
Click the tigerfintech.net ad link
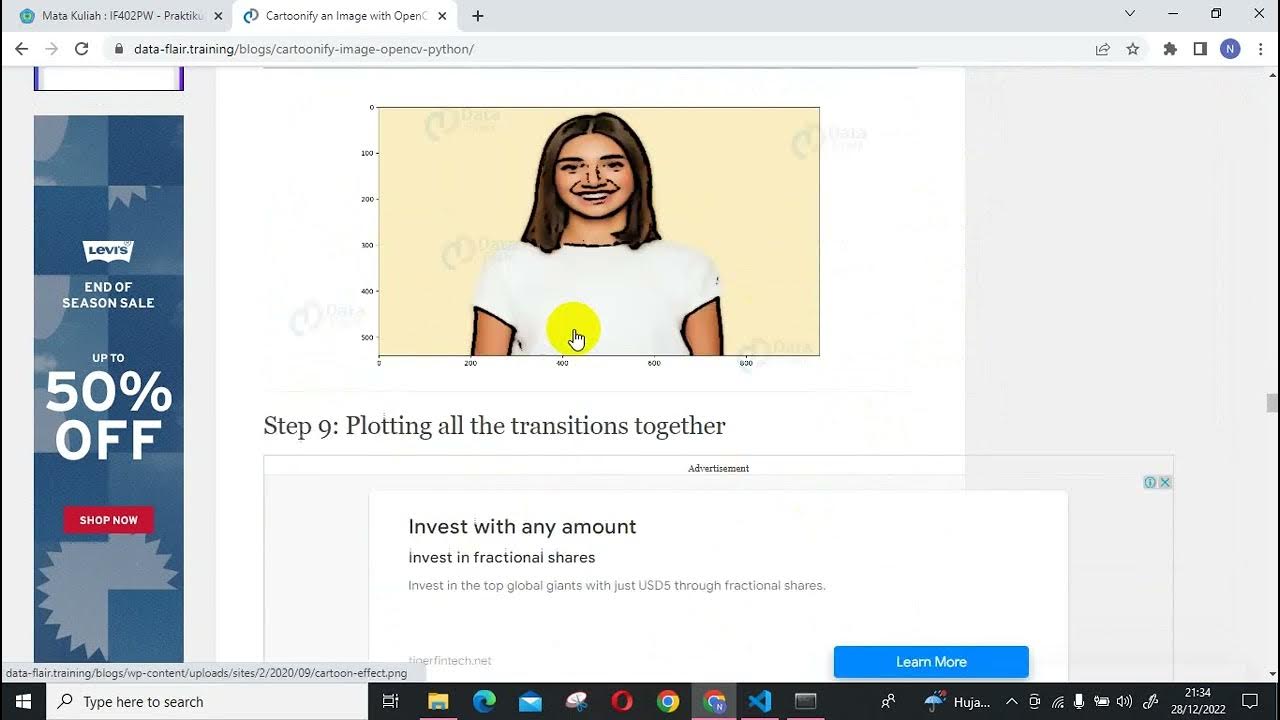point(450,661)
